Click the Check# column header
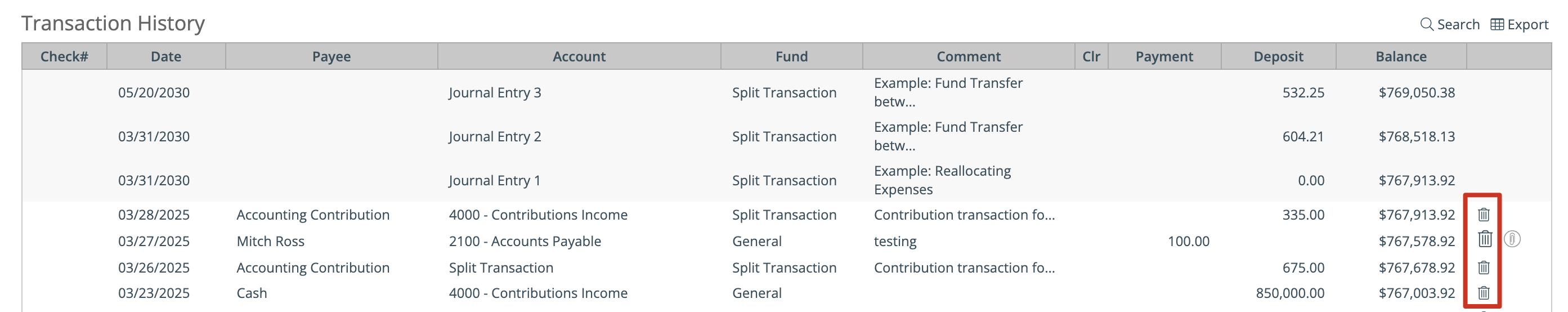This screenshot has width=1568, height=312. click(x=65, y=57)
